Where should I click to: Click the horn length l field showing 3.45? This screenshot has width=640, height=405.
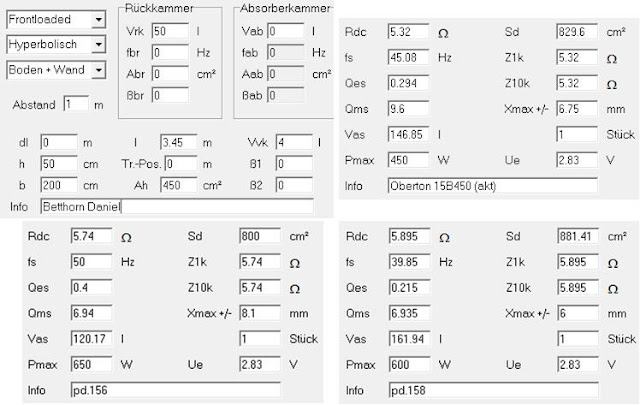(x=179, y=142)
